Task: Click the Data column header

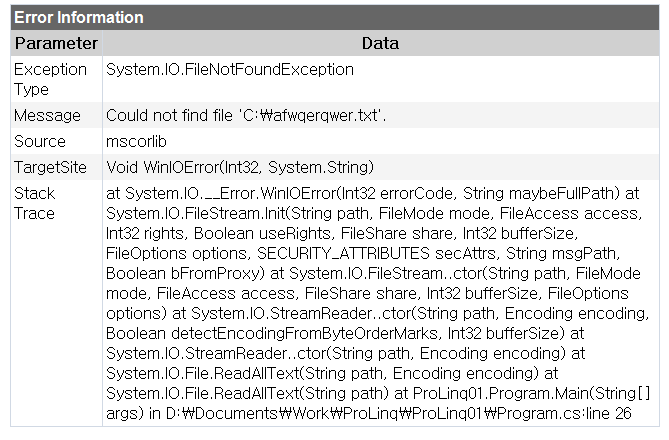Action: pyautogui.click(x=379, y=43)
